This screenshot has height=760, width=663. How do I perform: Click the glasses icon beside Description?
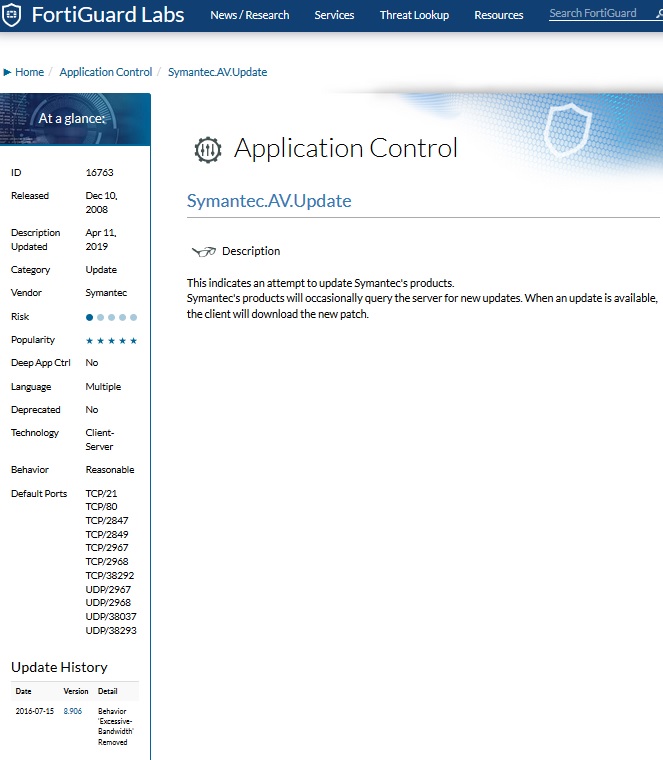pyautogui.click(x=204, y=251)
